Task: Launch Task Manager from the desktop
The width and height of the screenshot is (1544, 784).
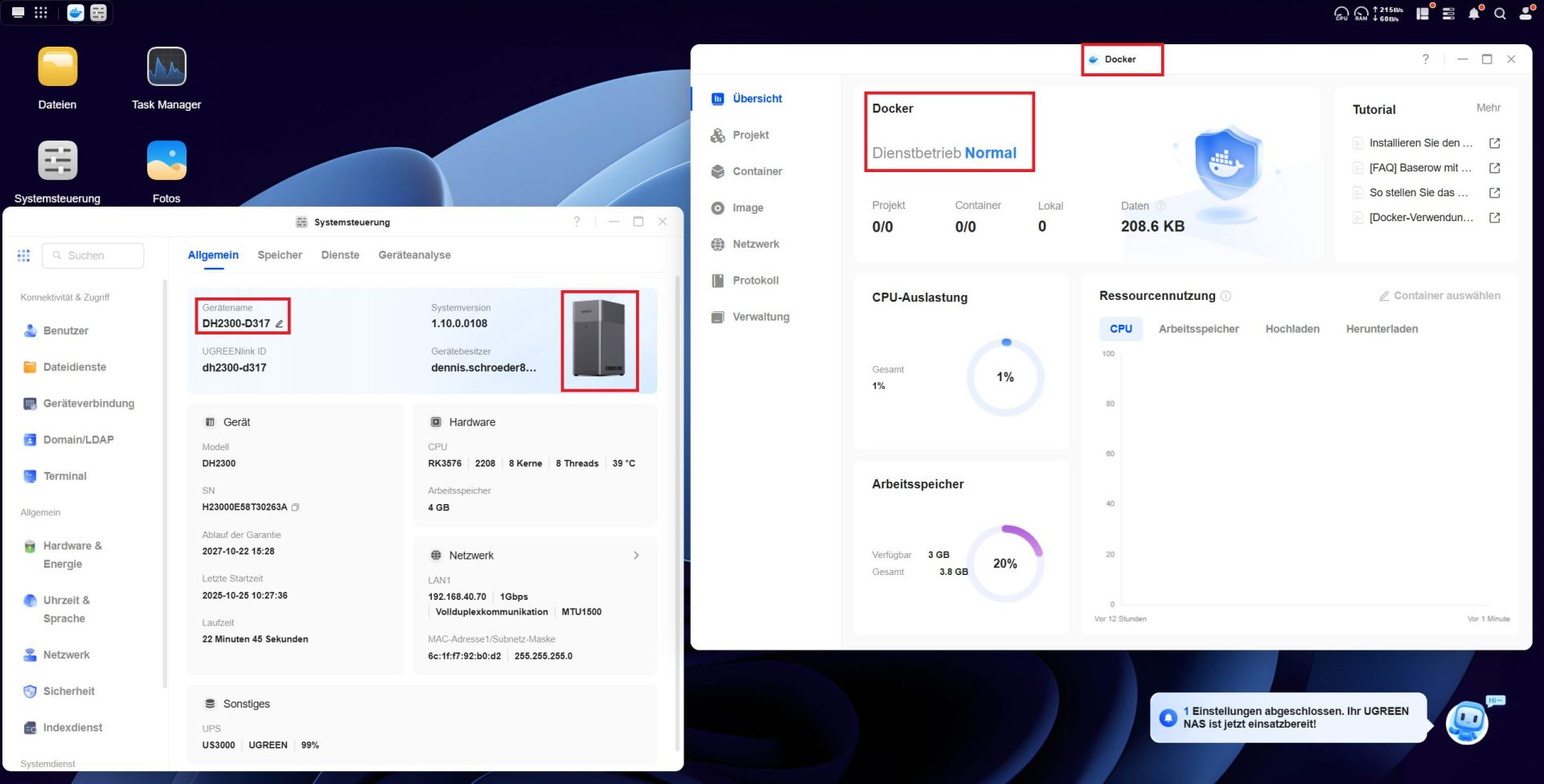Action: tap(166, 68)
